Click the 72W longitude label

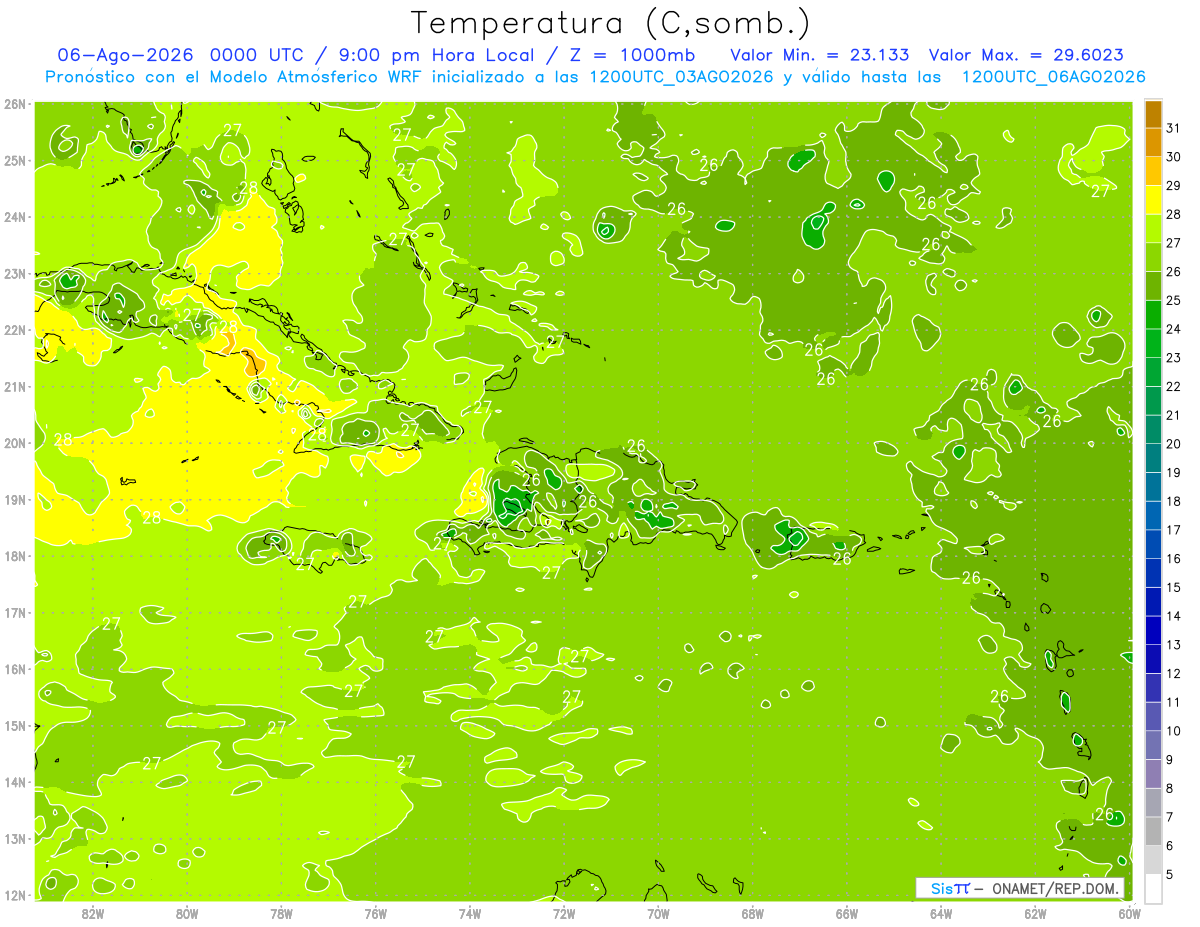(x=564, y=914)
